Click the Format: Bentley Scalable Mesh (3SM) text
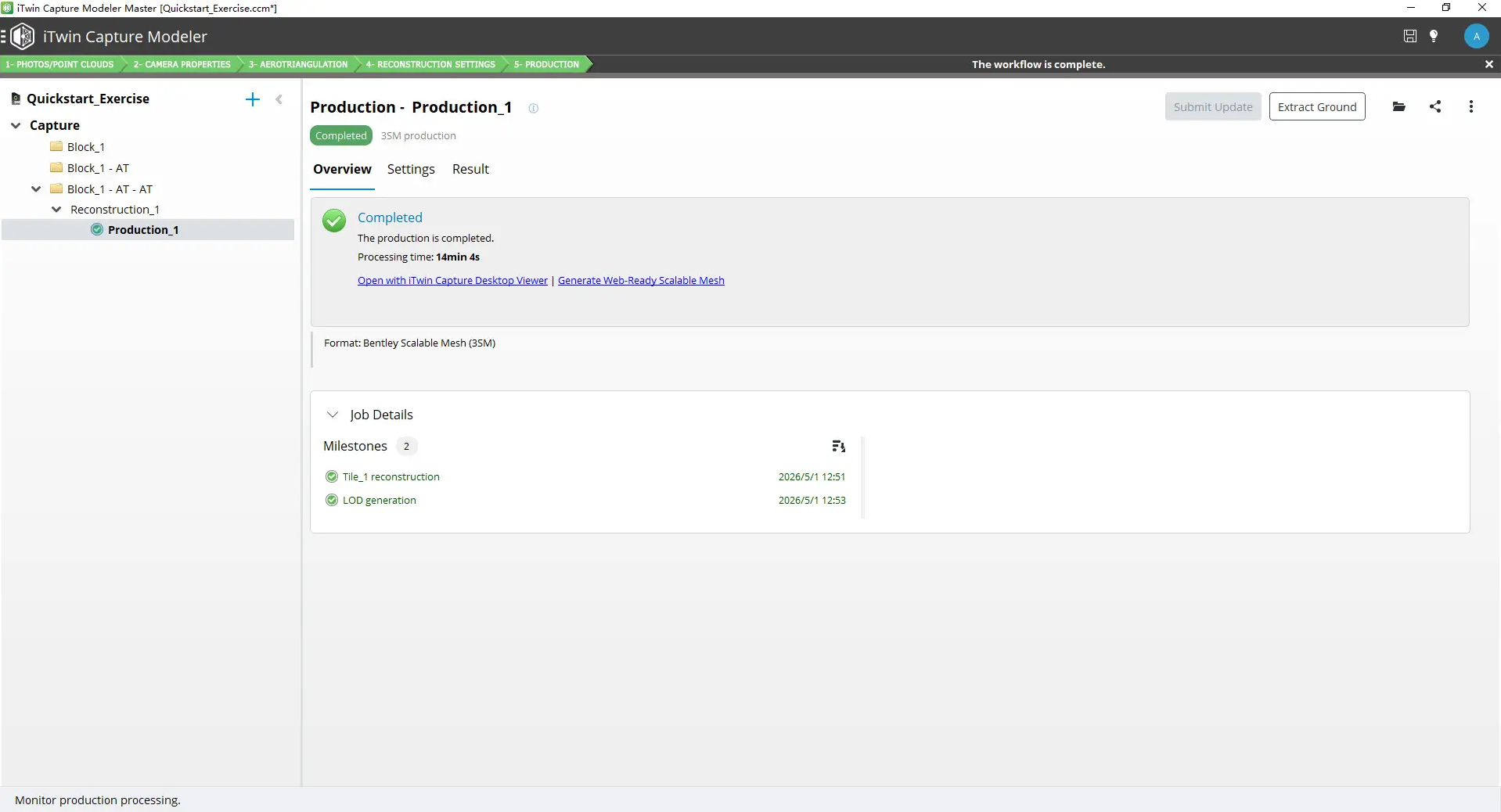Viewport: 1501px width, 812px height. click(x=409, y=343)
